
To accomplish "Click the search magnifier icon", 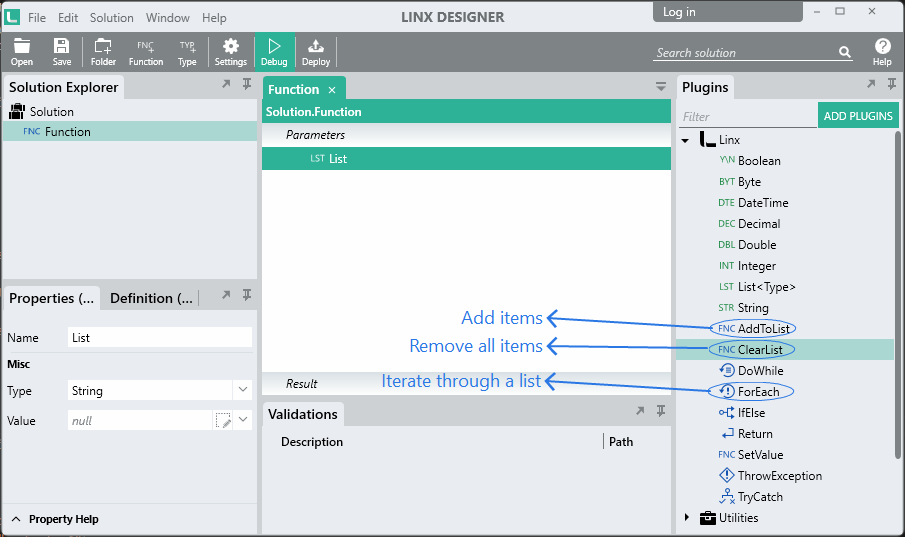I will coord(844,52).
